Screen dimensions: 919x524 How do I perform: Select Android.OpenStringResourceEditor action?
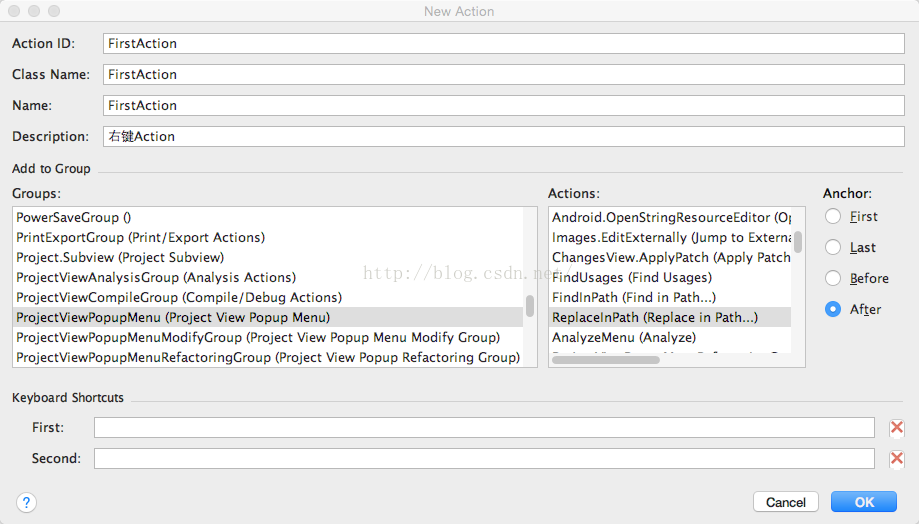point(670,217)
